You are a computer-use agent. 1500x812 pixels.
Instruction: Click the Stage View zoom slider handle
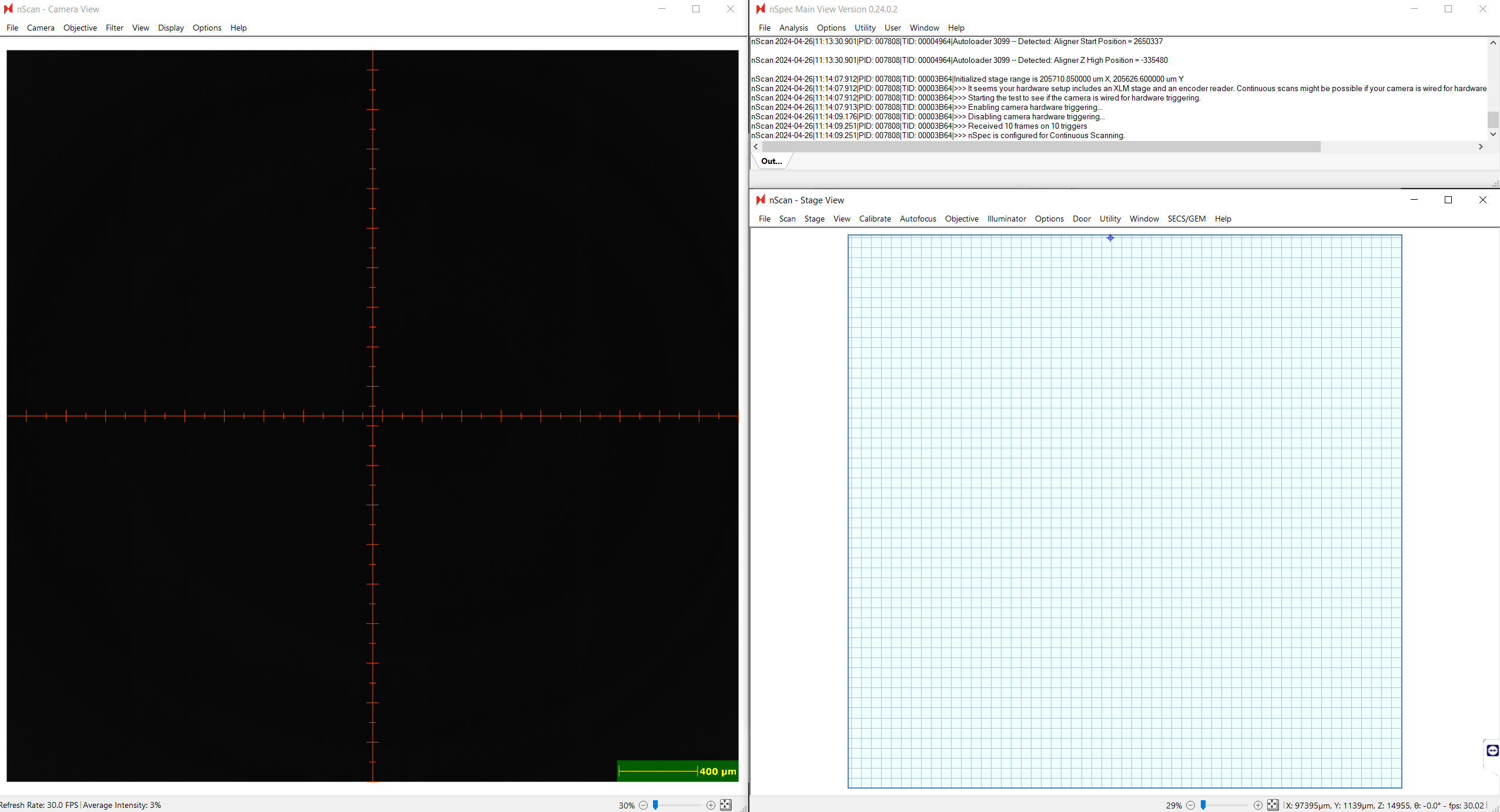[1203, 805]
